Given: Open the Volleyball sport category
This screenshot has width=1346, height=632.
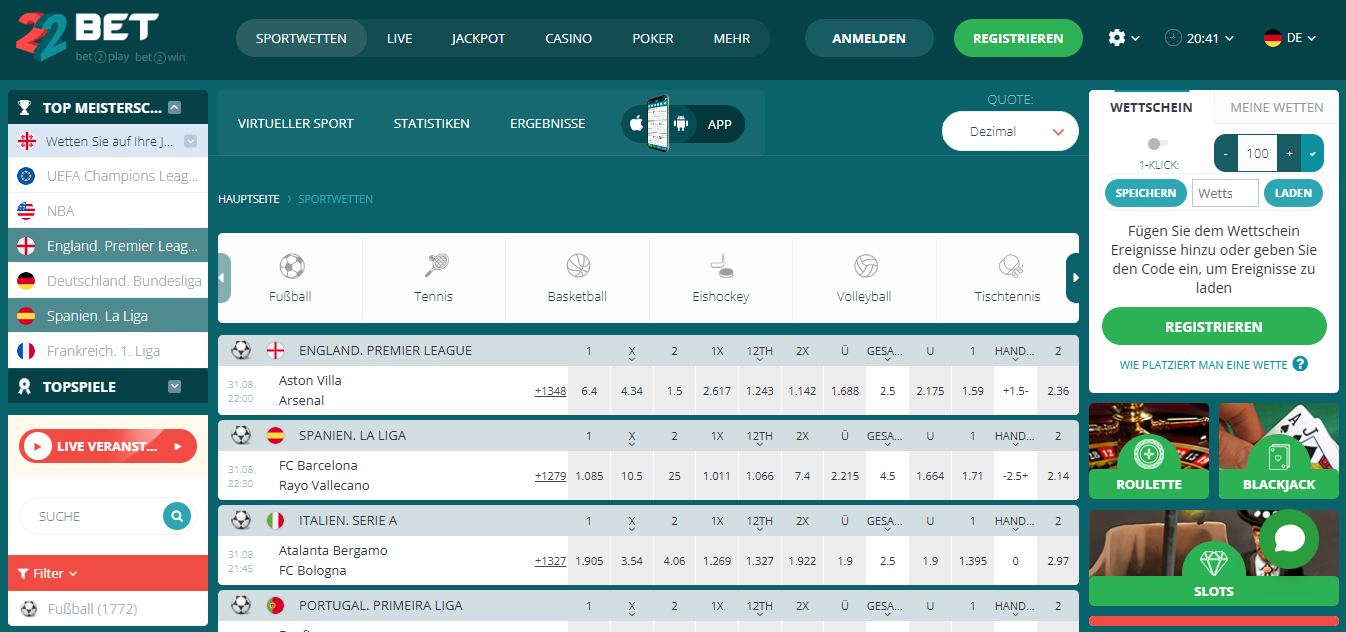Looking at the screenshot, I should 864,277.
